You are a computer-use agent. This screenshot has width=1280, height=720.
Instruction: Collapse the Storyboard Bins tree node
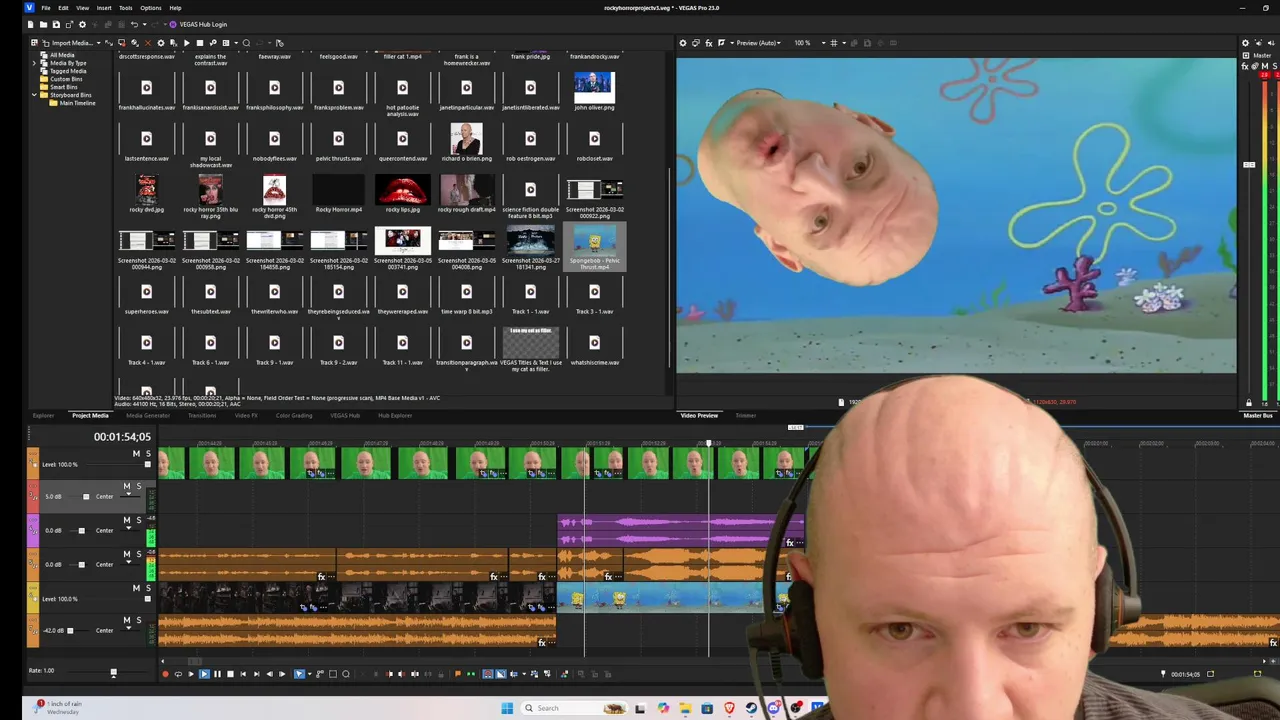click(x=35, y=95)
